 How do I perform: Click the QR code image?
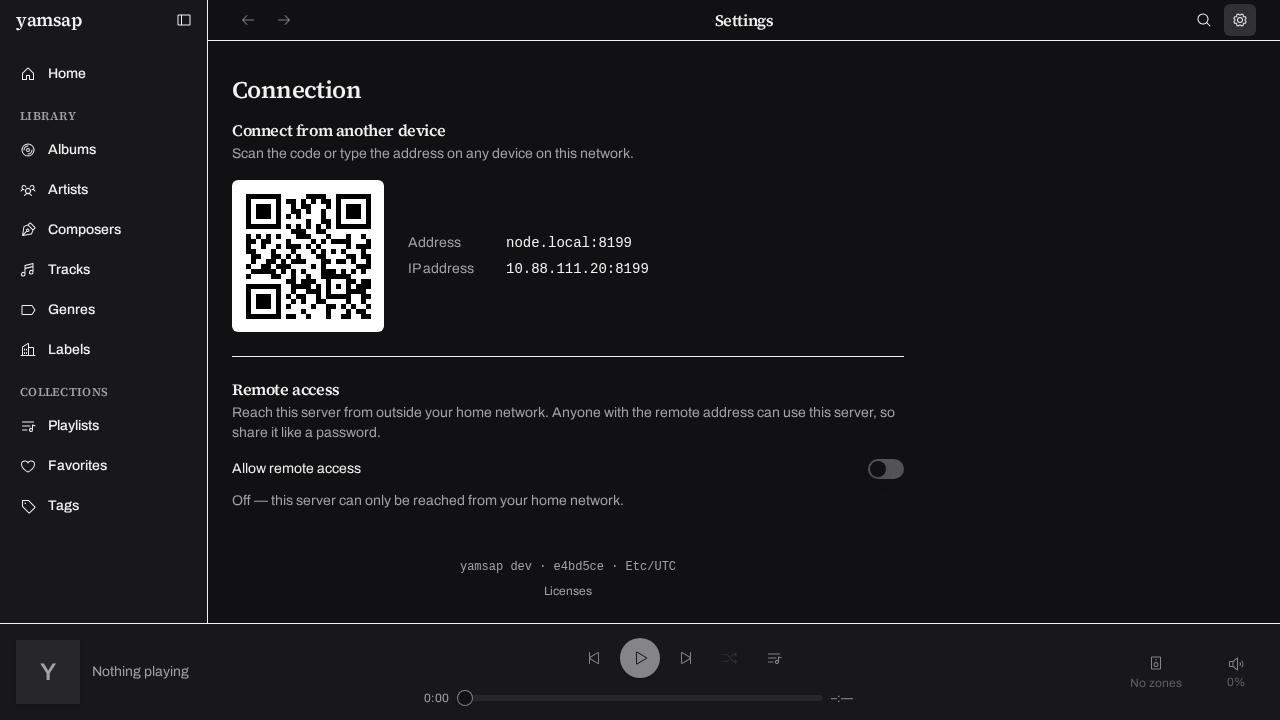308,256
